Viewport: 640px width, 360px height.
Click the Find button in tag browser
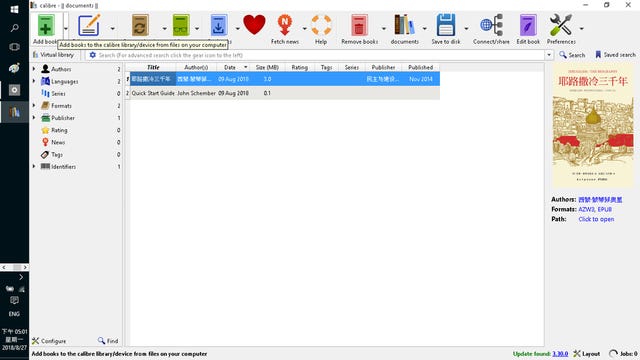[x=108, y=341]
